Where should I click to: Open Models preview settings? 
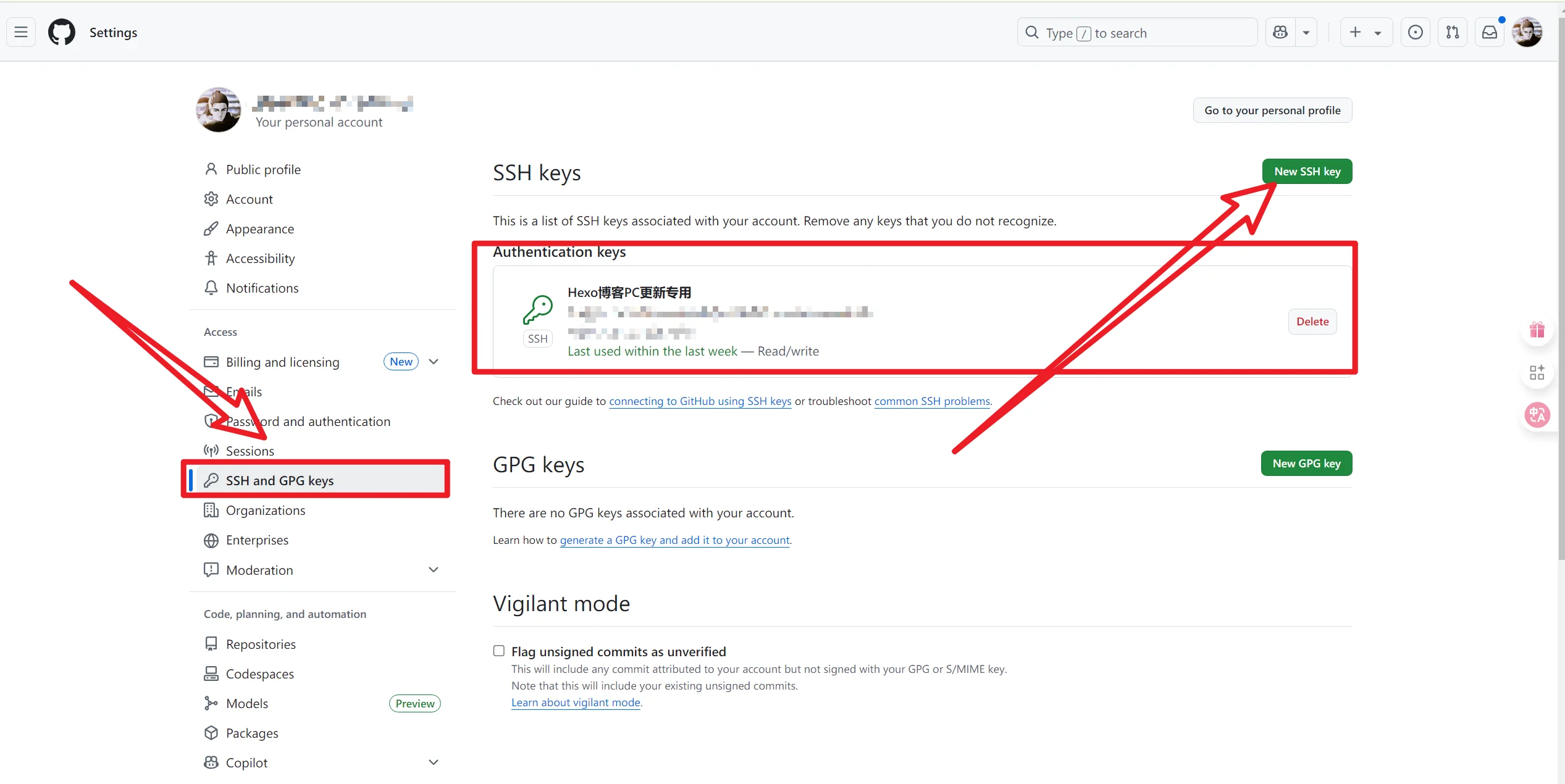[x=321, y=704]
